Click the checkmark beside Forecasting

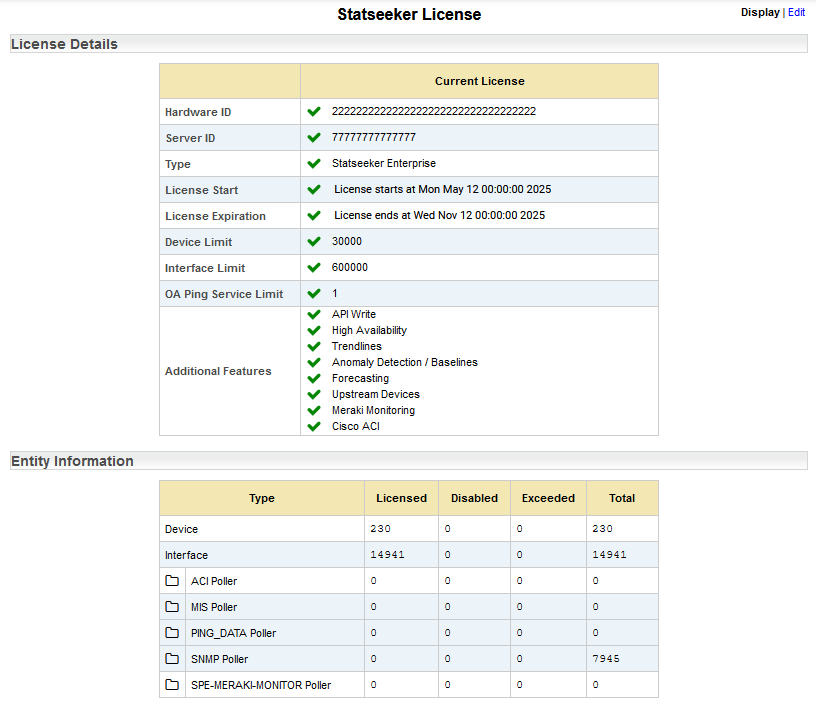click(314, 378)
